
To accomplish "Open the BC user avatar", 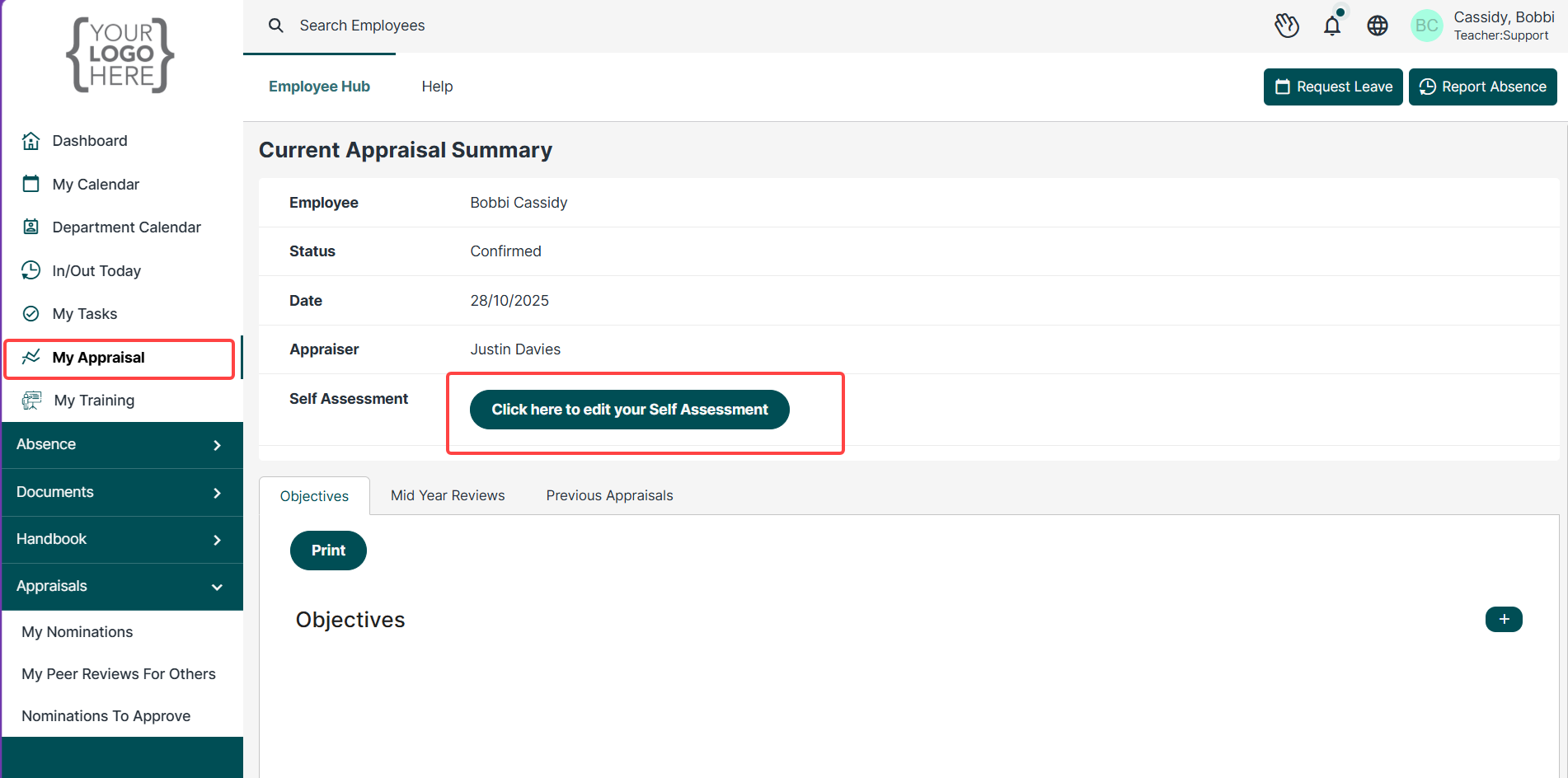I will (x=1427, y=26).
